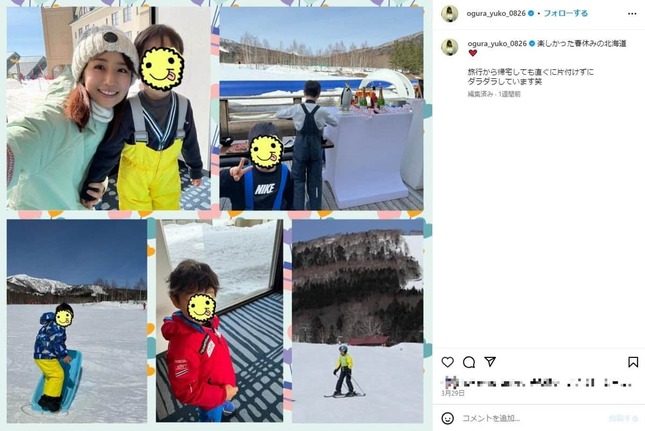Viewport: 645px width, 431px height.
Task: Like the post with the heart icon
Action: pos(448,362)
